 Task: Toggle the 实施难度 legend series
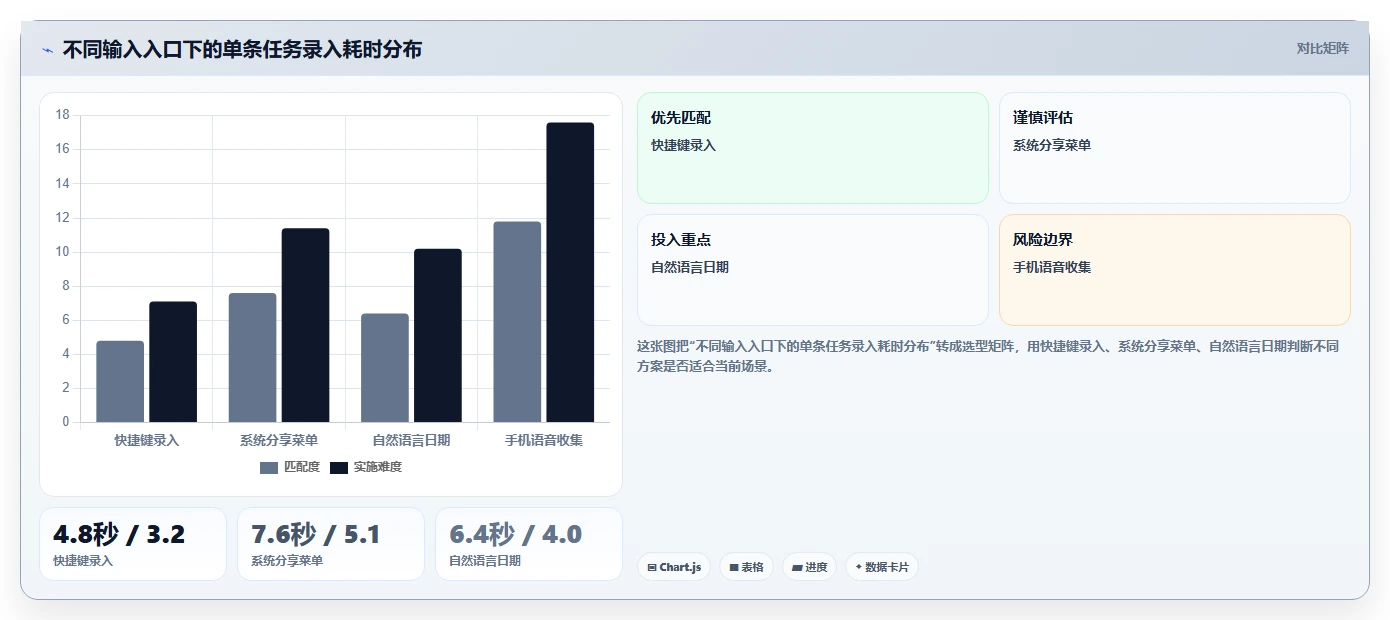click(x=366, y=467)
